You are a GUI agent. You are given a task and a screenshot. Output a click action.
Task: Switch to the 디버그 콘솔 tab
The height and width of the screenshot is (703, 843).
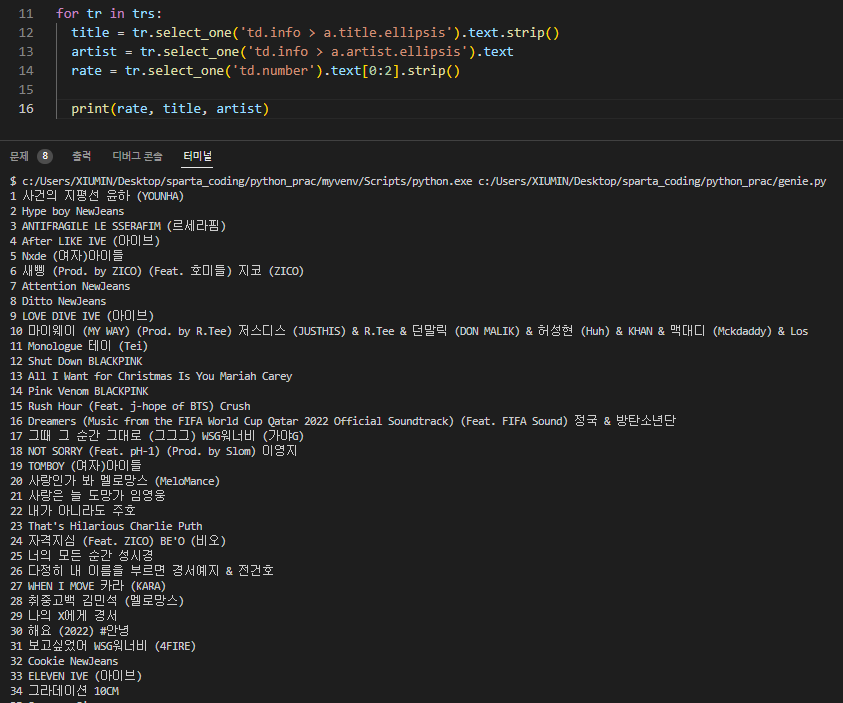point(137,156)
